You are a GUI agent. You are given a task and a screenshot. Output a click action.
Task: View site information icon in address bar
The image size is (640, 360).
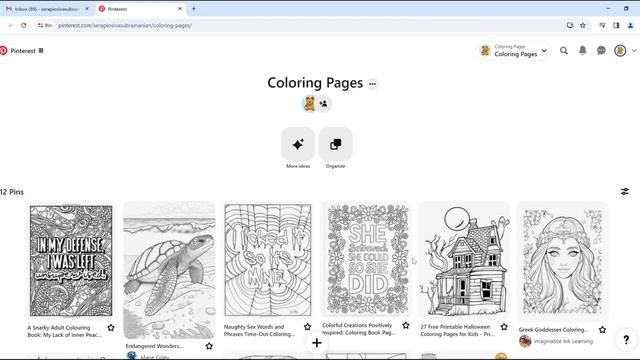click(45, 25)
